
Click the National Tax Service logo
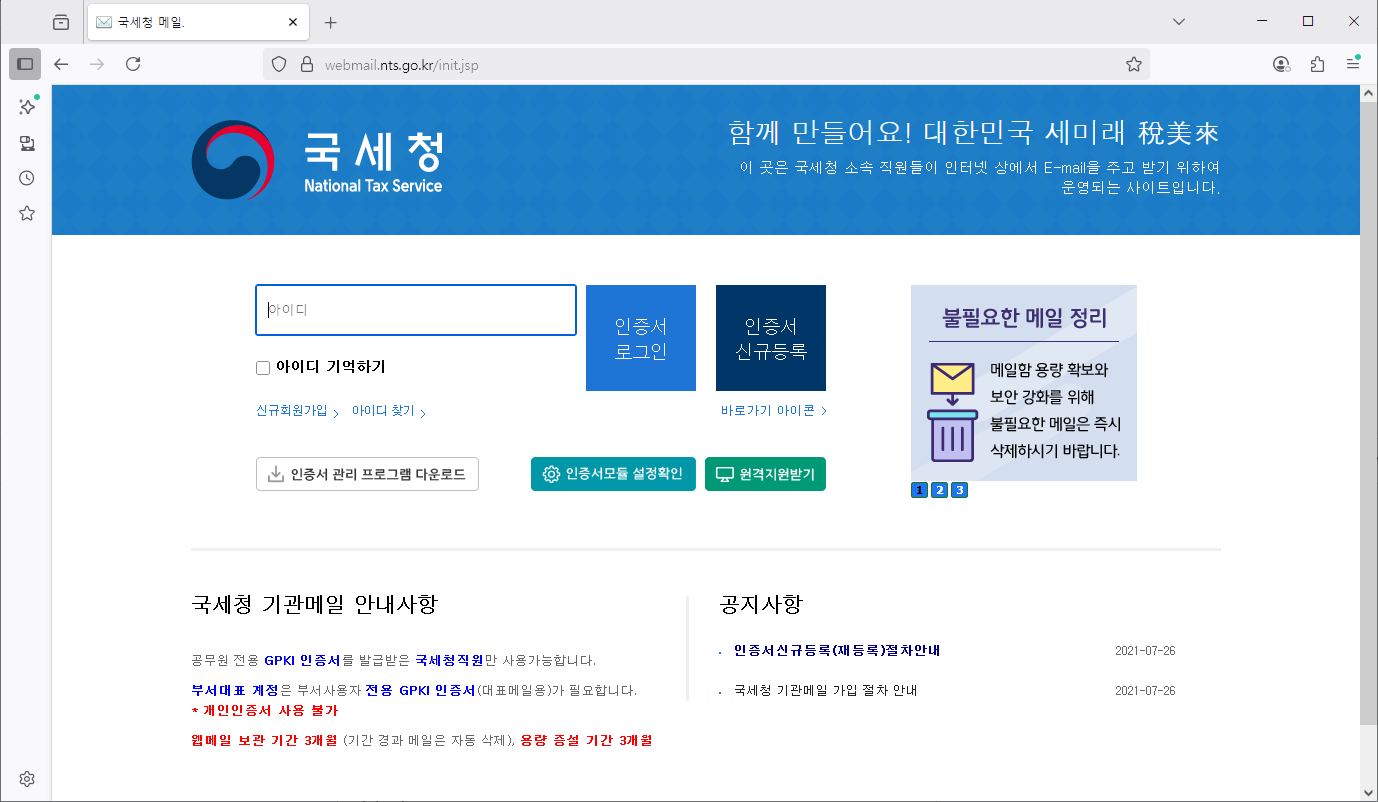317,160
